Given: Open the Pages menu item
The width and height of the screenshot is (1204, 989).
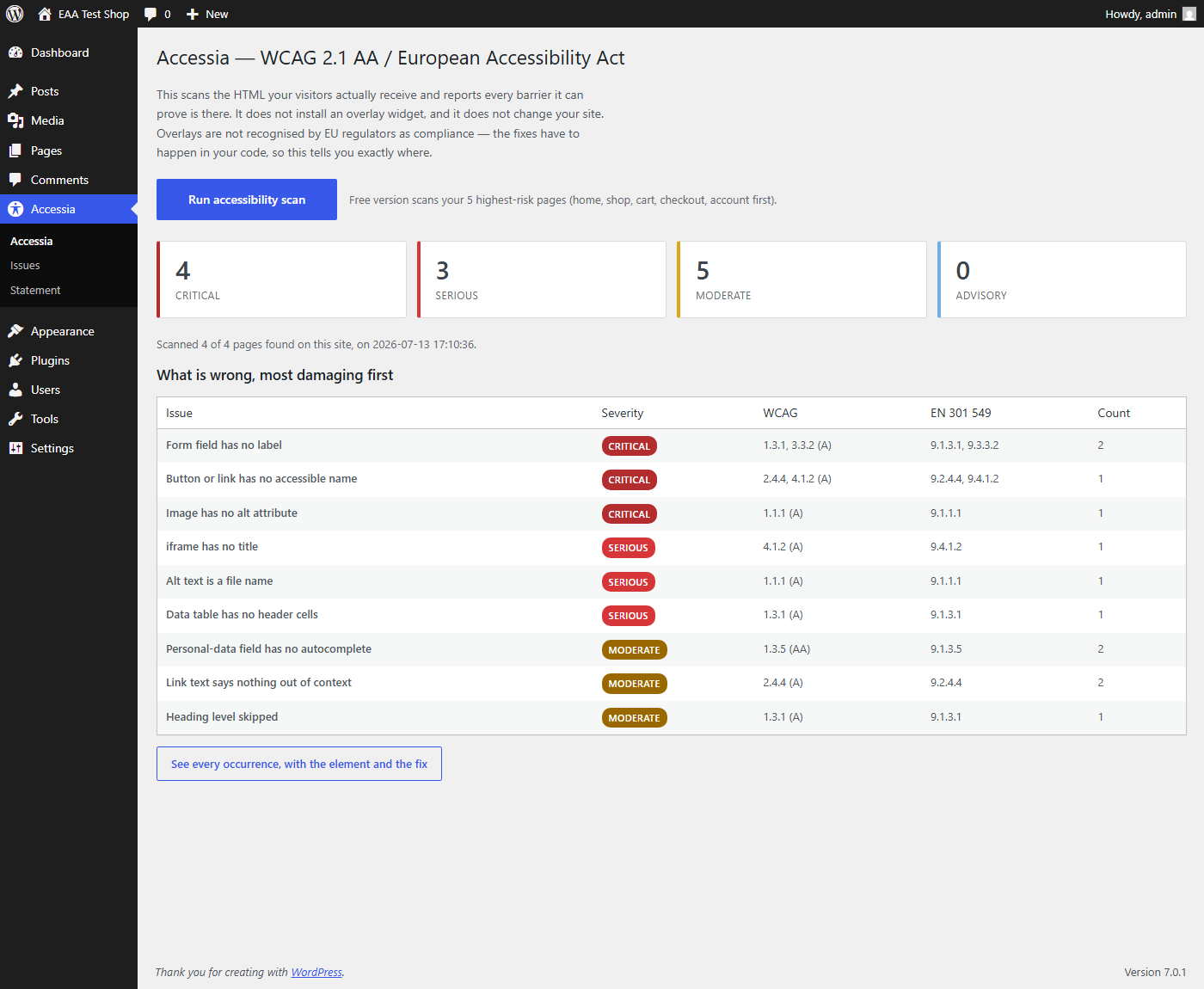Looking at the screenshot, I should (69, 150).
